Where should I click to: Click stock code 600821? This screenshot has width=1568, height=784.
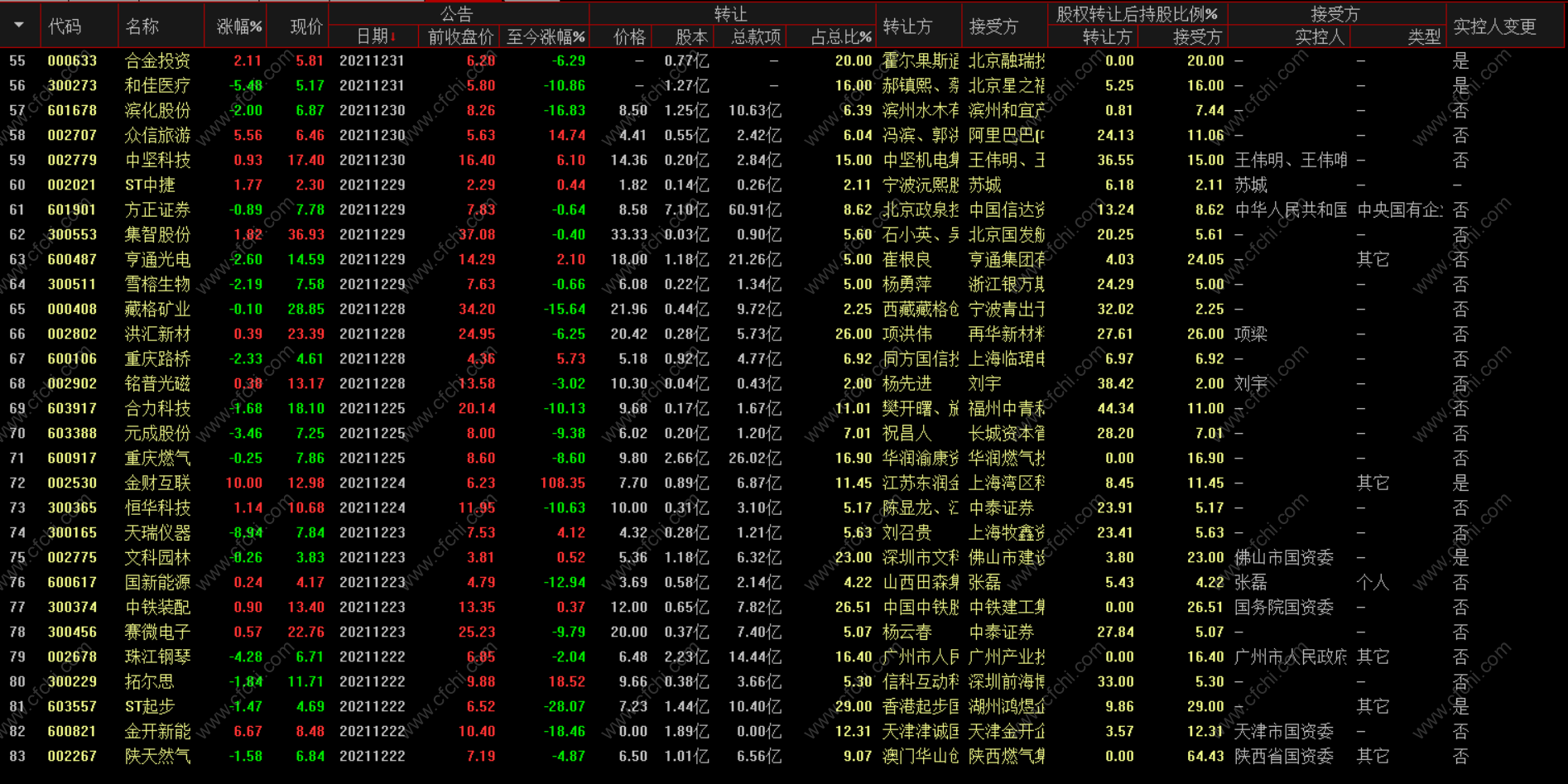point(72,731)
